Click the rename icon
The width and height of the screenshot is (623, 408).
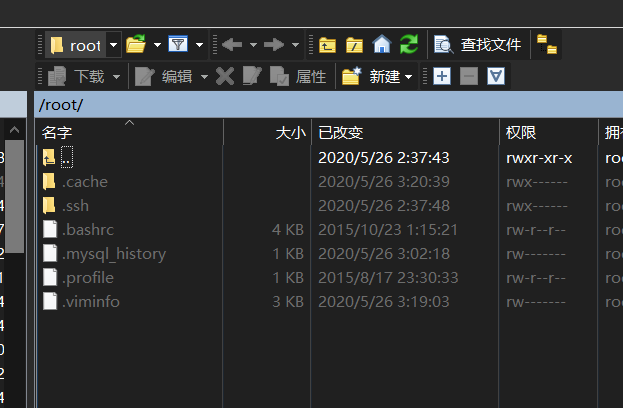(252, 76)
